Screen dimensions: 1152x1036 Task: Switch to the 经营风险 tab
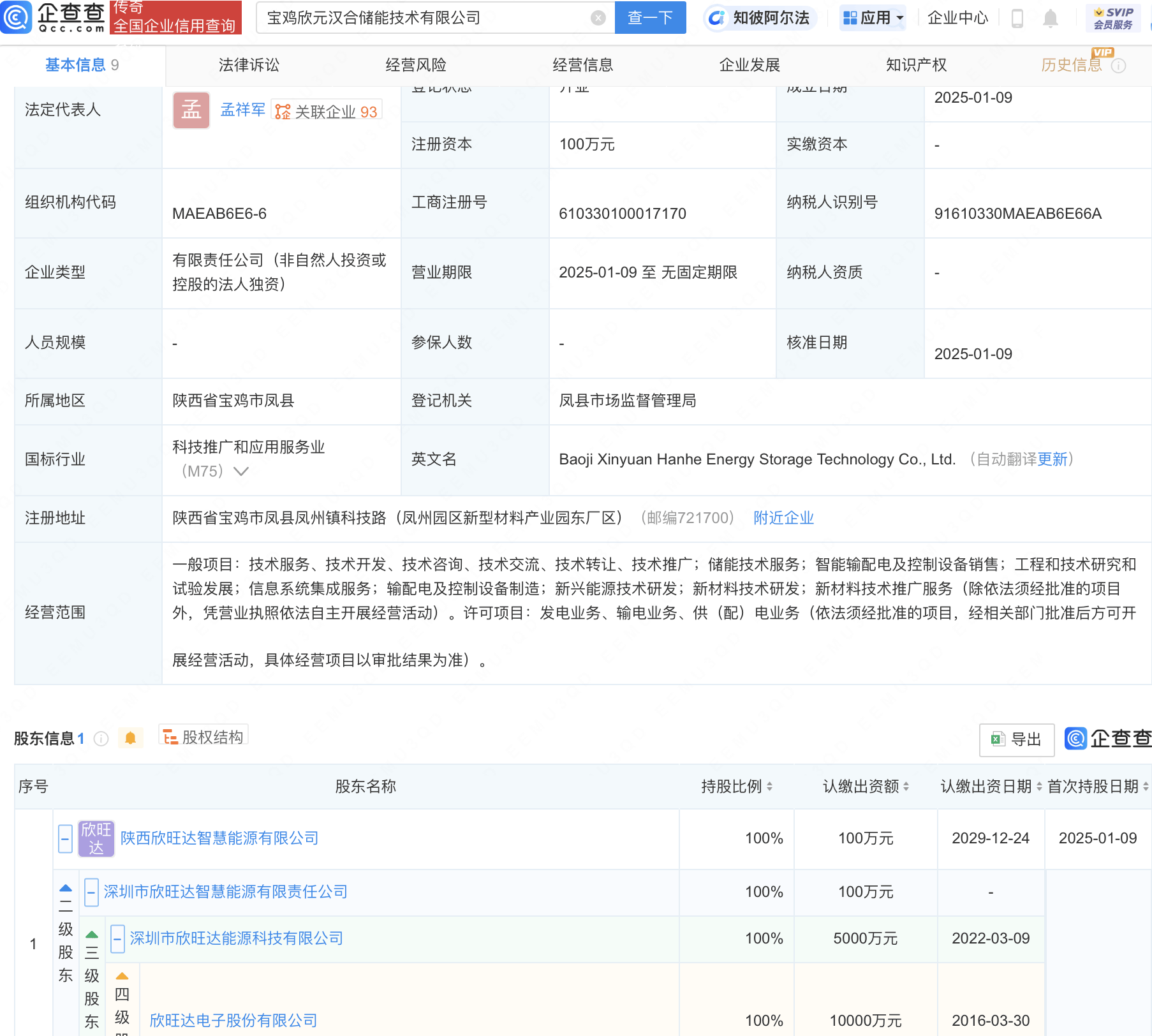(416, 65)
